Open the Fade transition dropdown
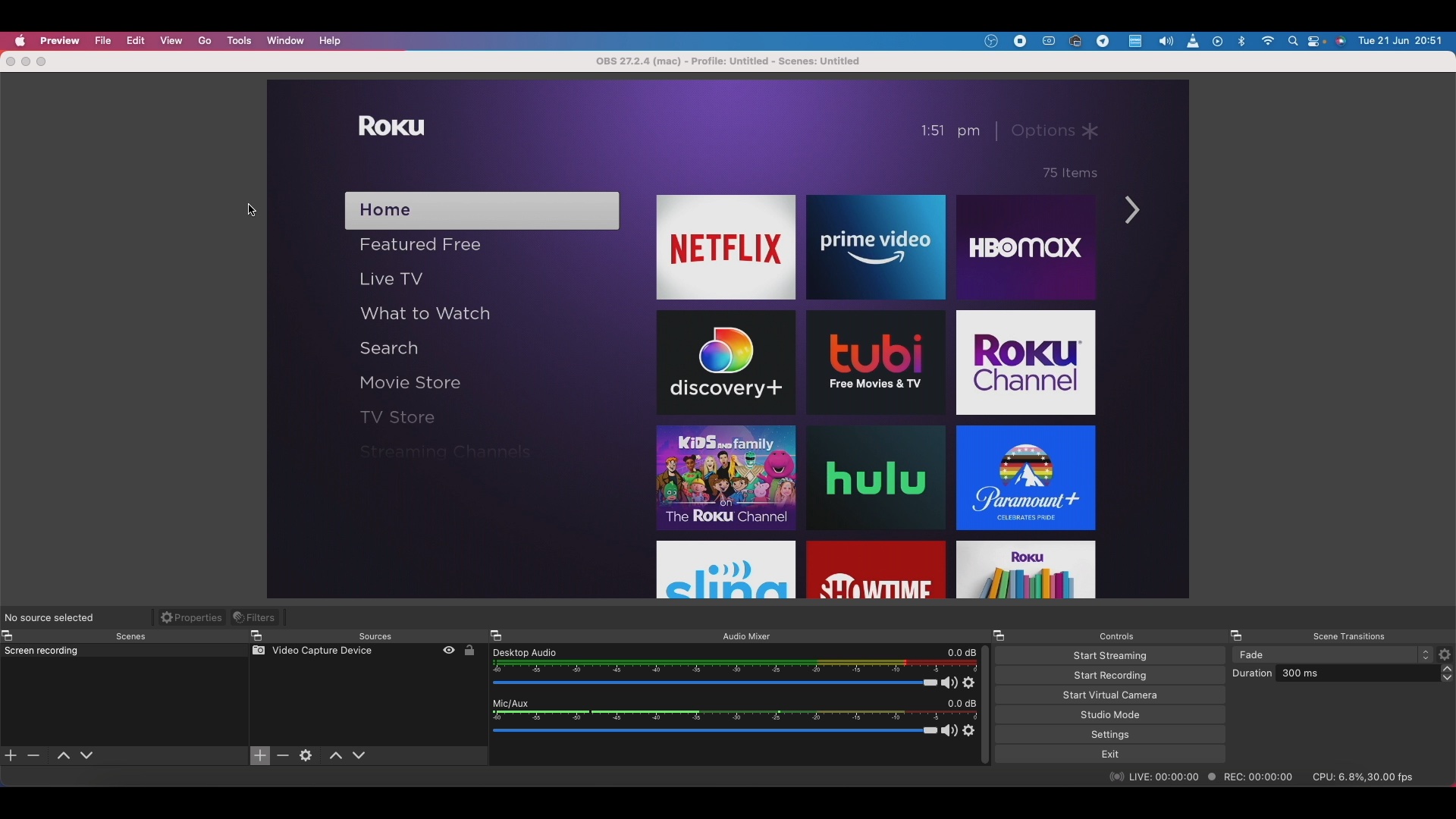1456x819 pixels. point(1333,655)
